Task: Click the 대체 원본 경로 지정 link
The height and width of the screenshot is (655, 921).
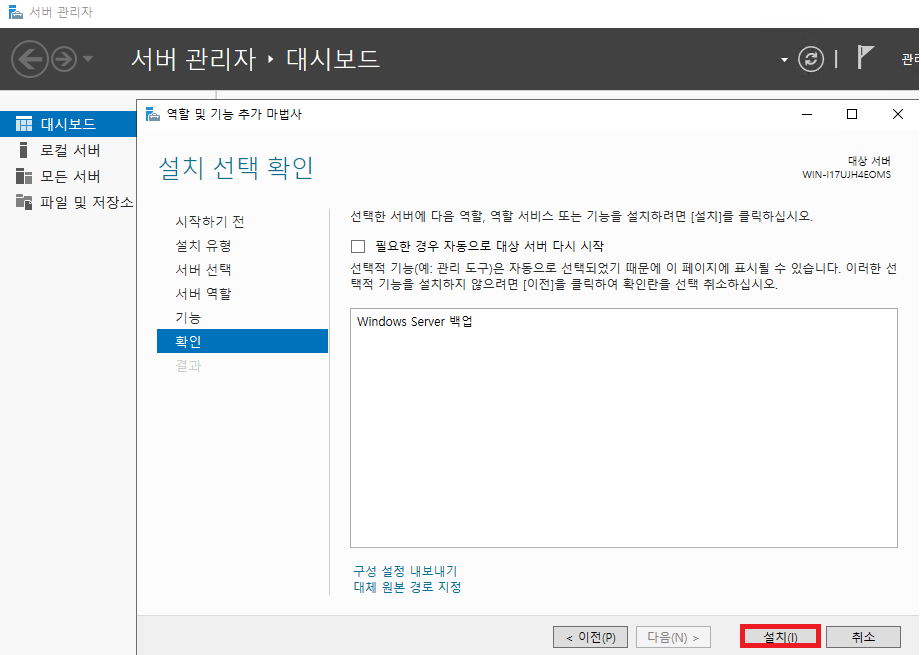Action: (x=407, y=587)
